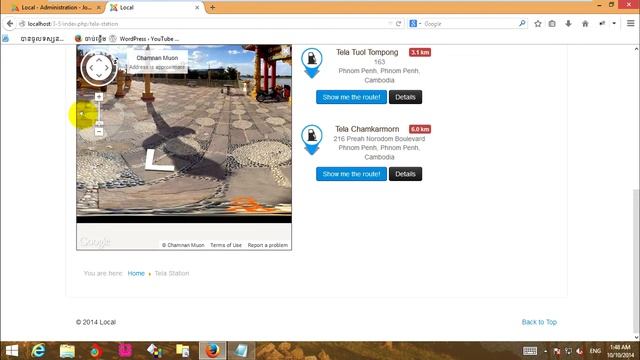Viewport: 640px width, 360px height.
Task: Click the Report a problem link
Action: point(268,245)
